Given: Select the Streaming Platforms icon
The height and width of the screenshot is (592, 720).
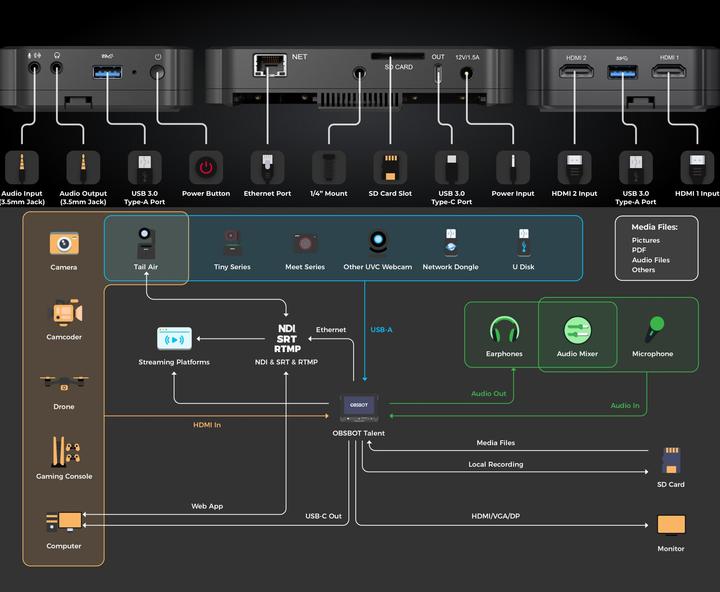Looking at the screenshot, I should 174,339.
